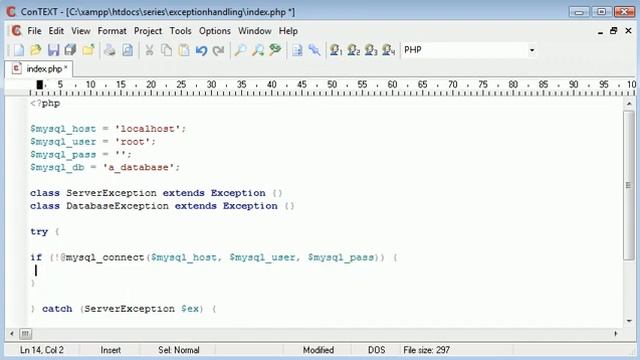Click the '<?php' opening tag
This screenshot has height=360, width=640.
coord(45,103)
